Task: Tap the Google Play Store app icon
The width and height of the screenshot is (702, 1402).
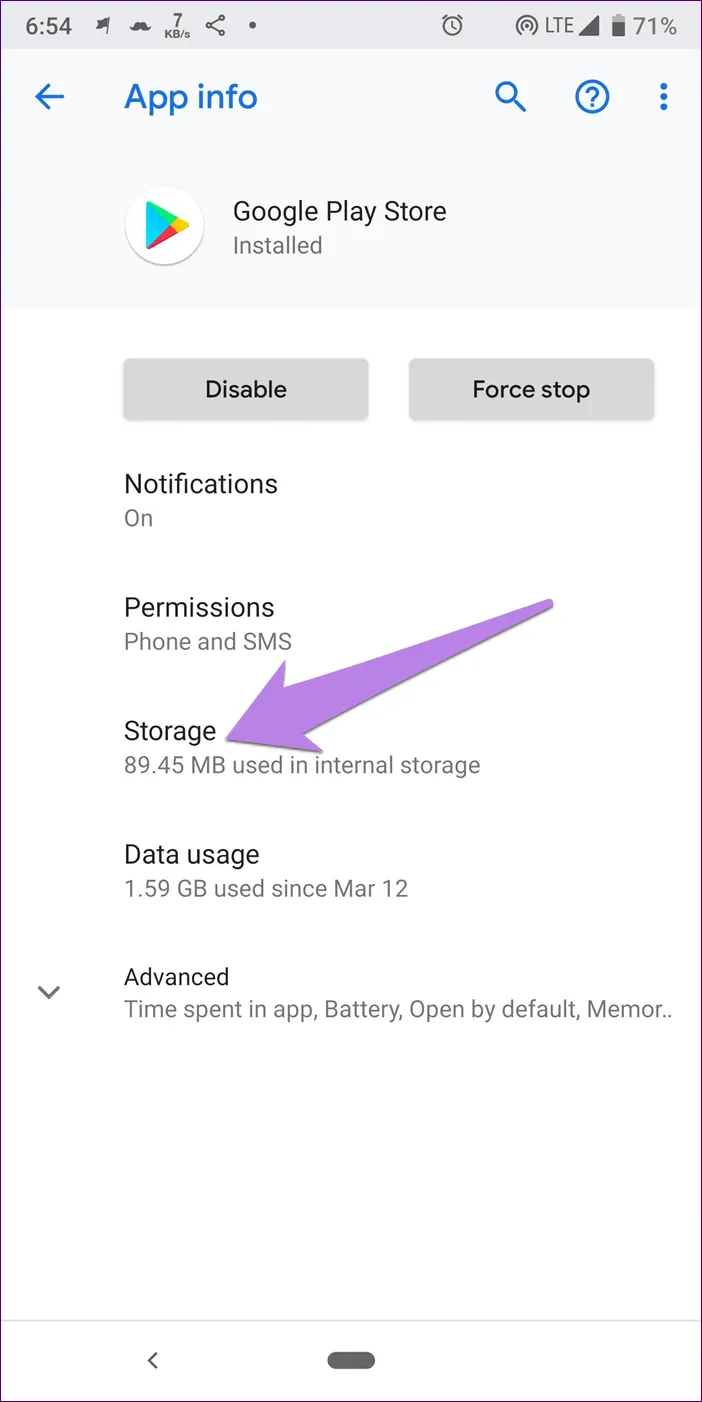Action: click(165, 227)
